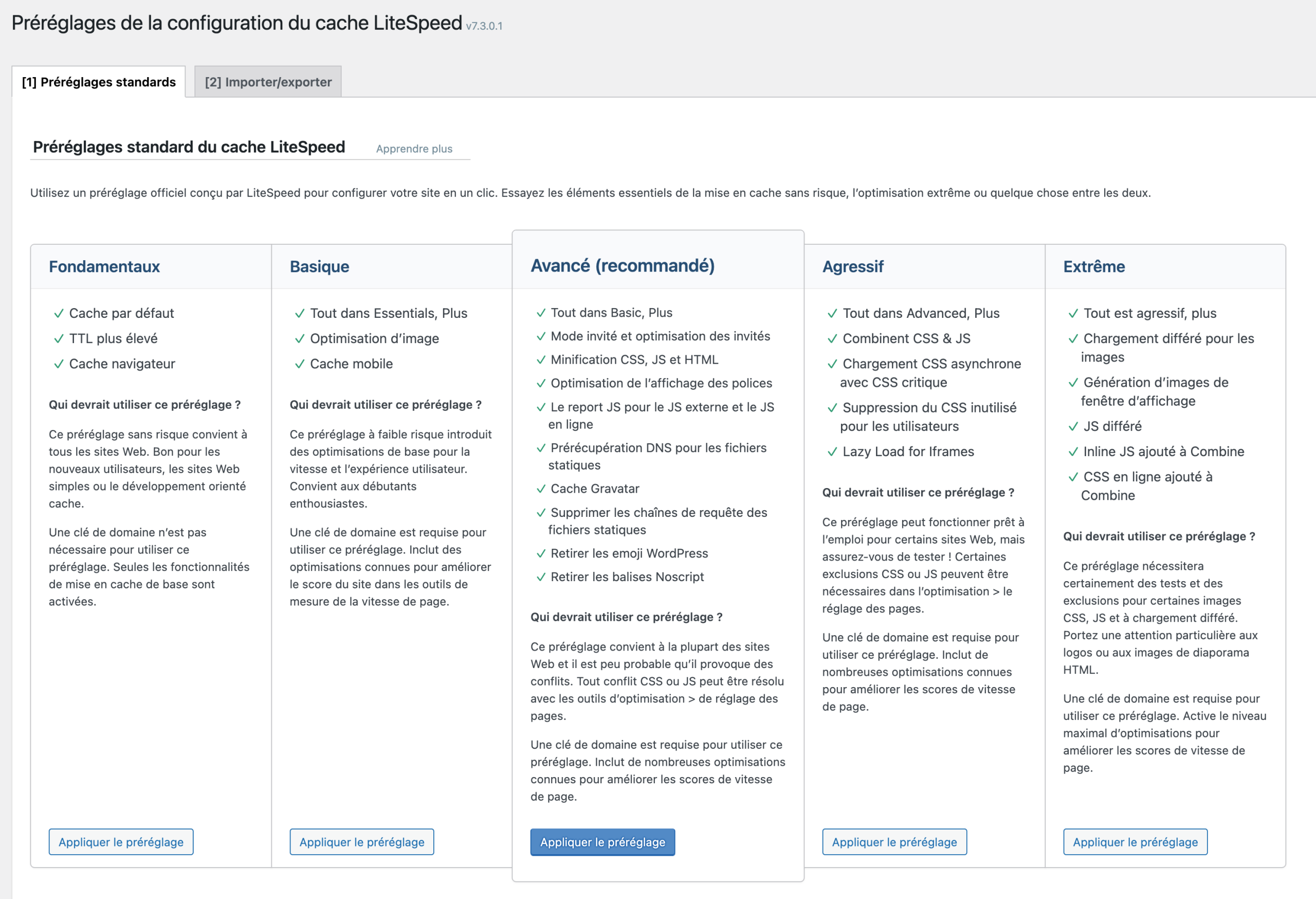Switch to the [2] Importer/exporter tab
Image resolution: width=1316 pixels, height=899 pixels.
(x=268, y=82)
